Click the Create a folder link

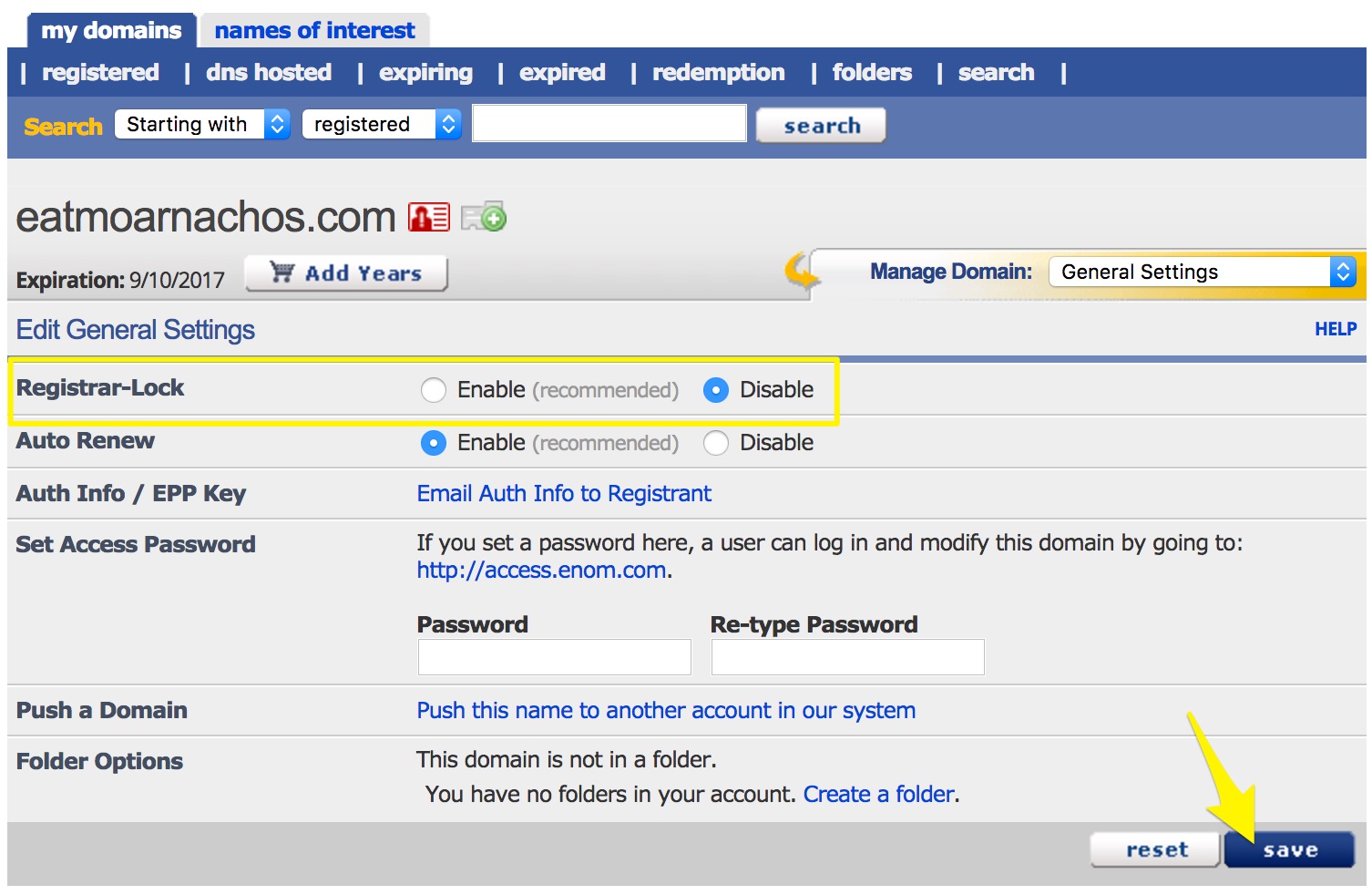pos(879,794)
